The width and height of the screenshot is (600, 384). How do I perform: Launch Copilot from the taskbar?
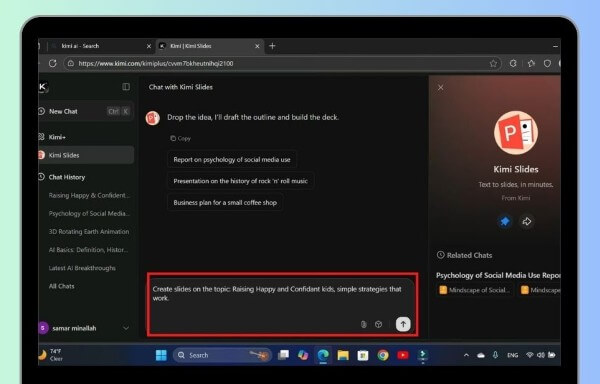[303, 355]
